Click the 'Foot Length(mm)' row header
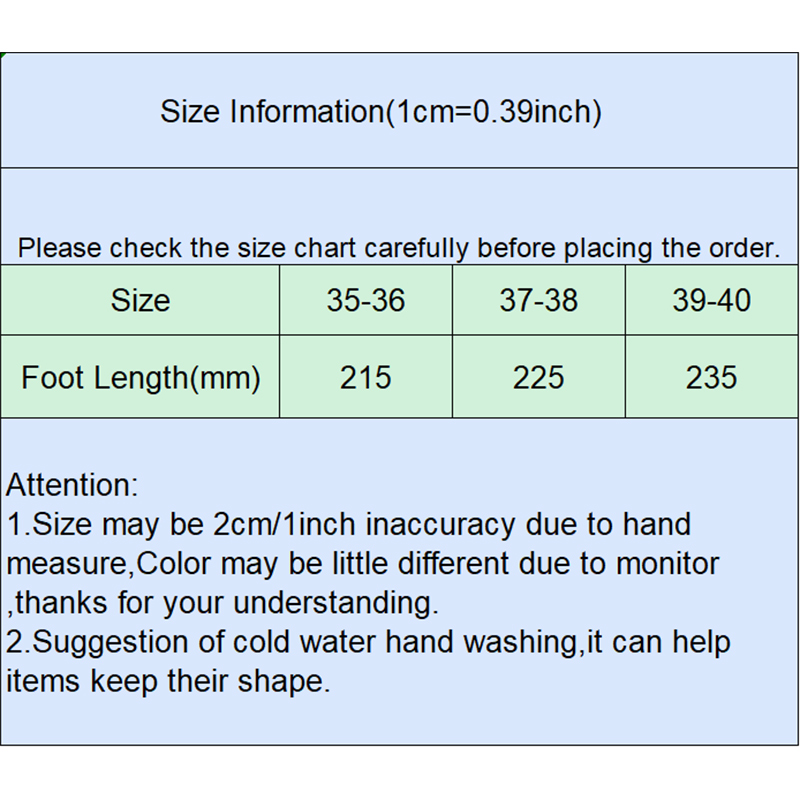 click(x=140, y=377)
